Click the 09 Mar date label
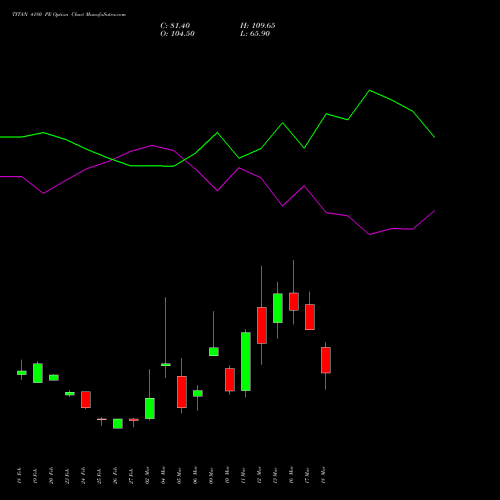The height and width of the screenshot is (500, 500). [x=211, y=476]
